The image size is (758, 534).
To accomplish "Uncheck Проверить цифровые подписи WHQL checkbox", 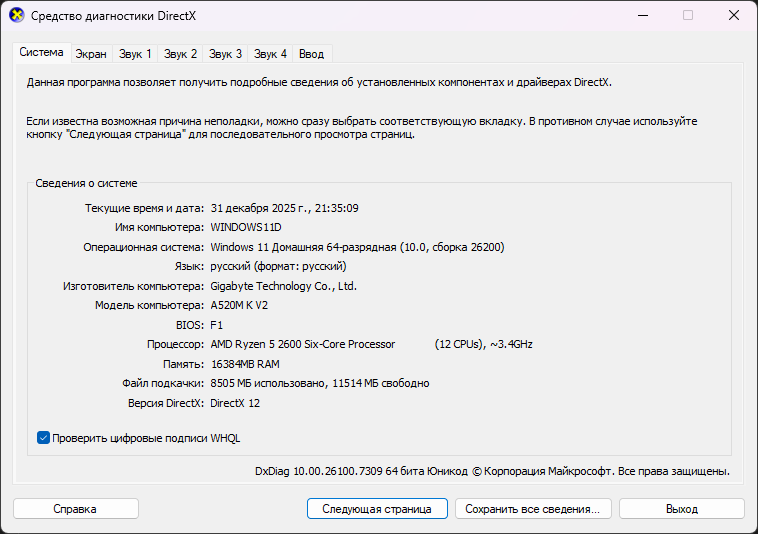I will [43, 438].
